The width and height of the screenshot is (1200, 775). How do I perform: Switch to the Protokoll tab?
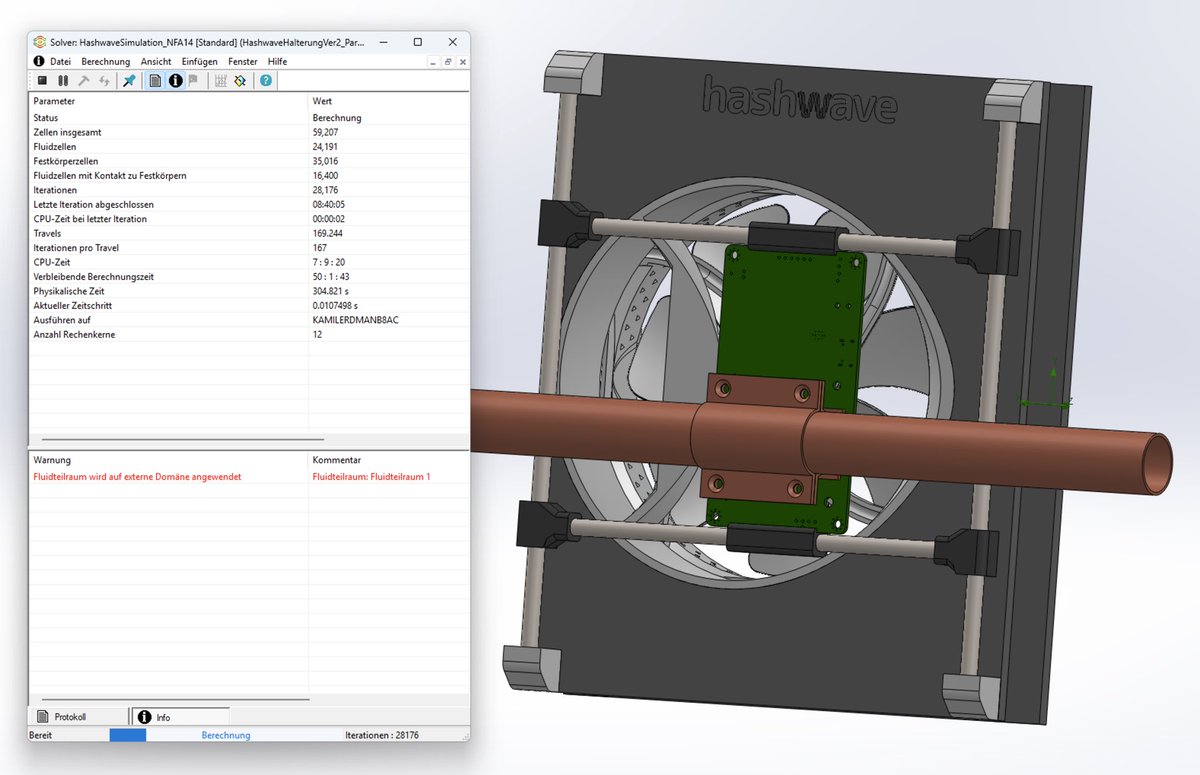tap(79, 717)
